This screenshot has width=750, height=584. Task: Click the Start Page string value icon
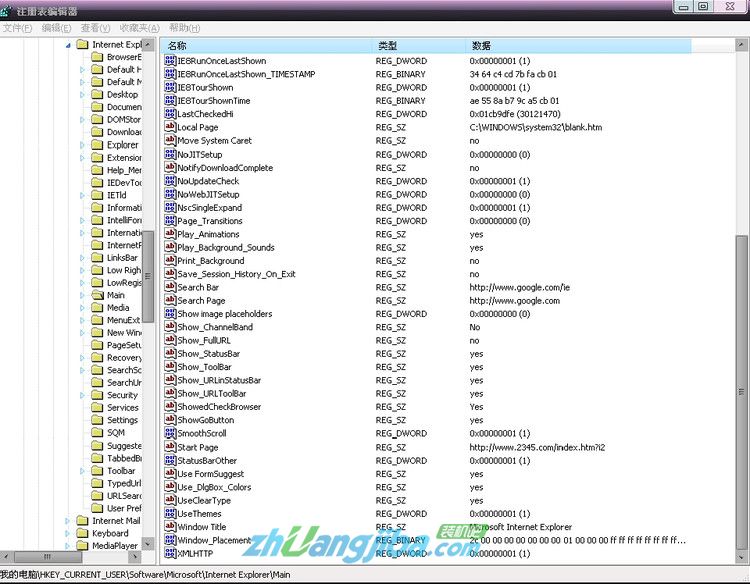(x=170, y=447)
